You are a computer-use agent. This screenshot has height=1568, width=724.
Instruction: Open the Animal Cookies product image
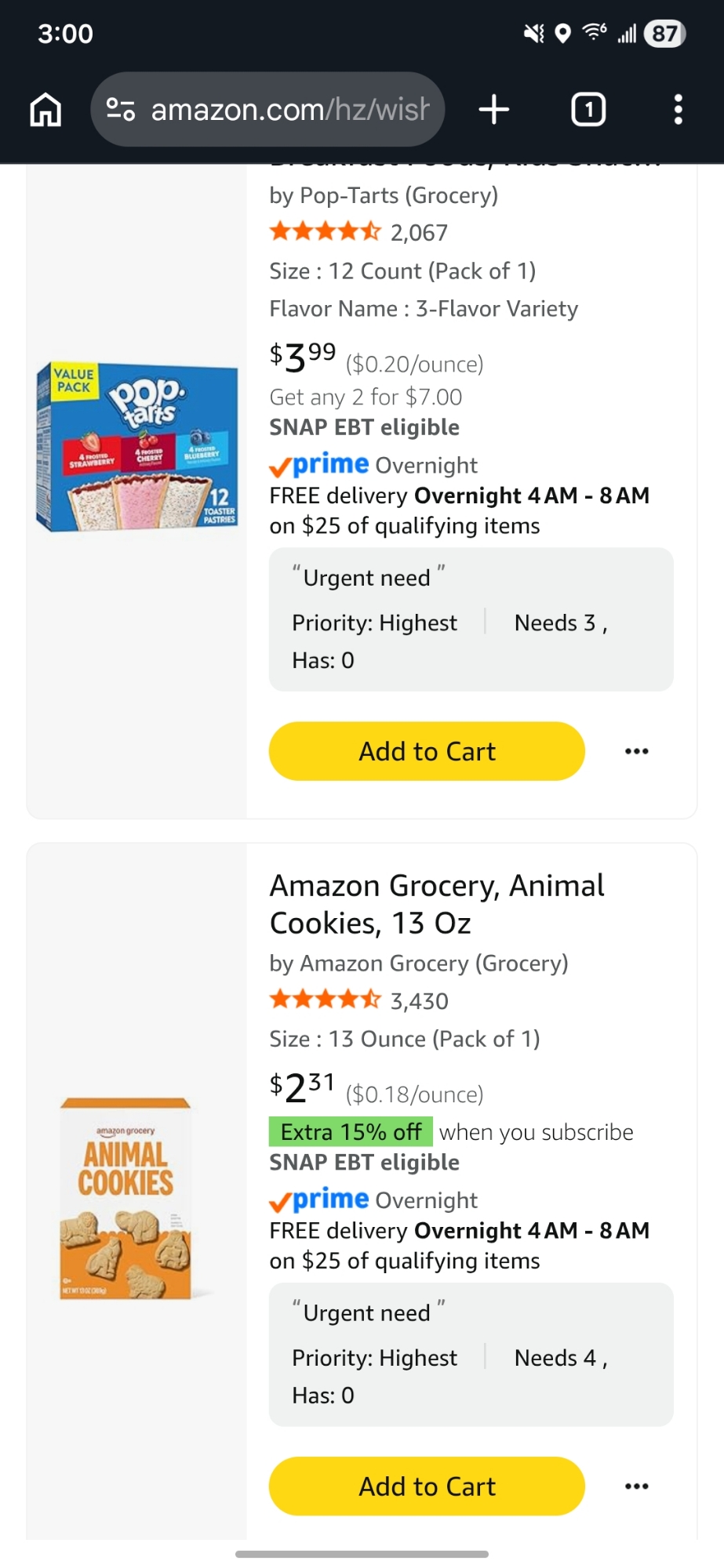(x=127, y=1199)
